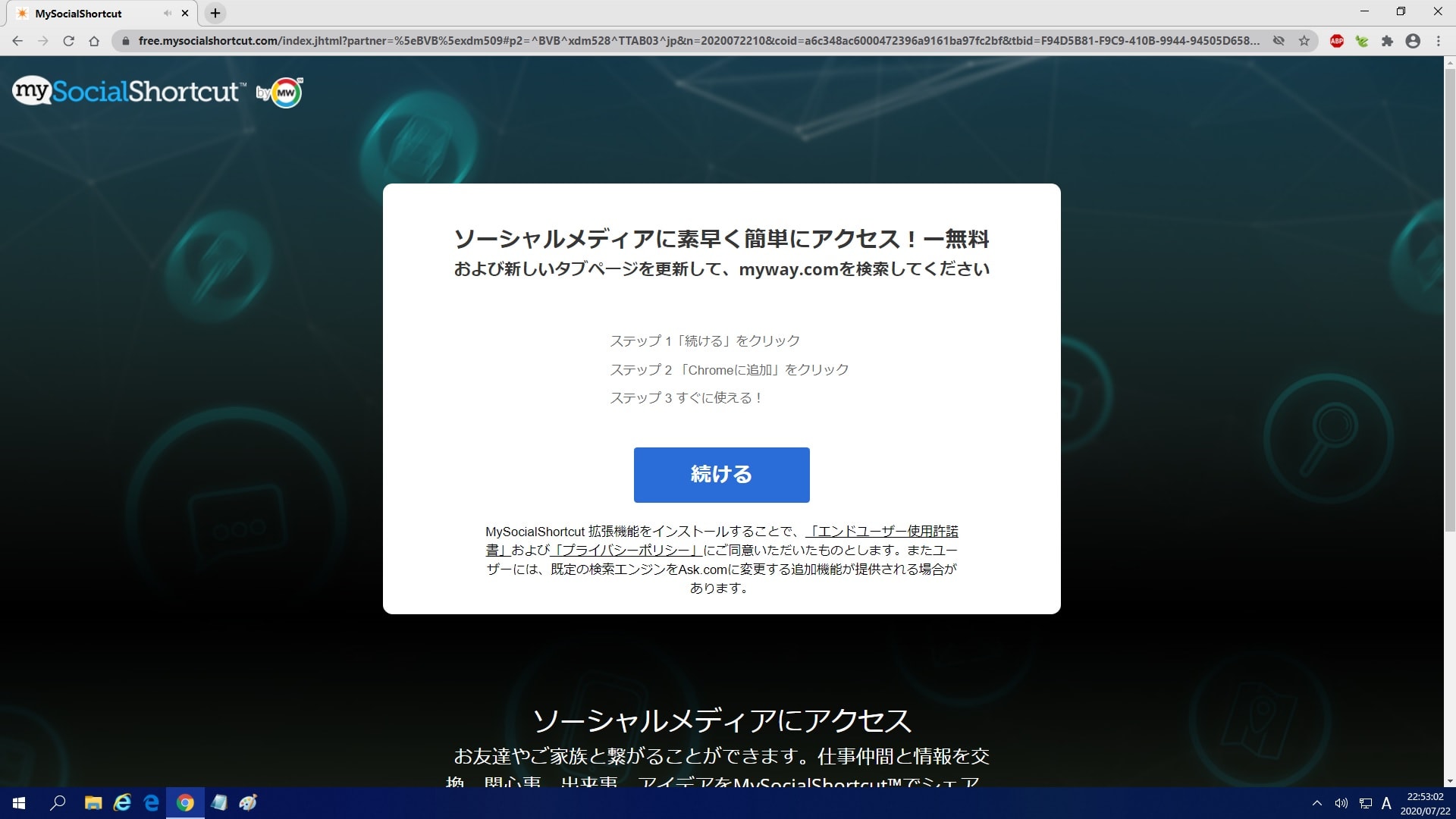Open Windows taskbar search
Viewport: 1456px width, 819px height.
click(x=58, y=803)
